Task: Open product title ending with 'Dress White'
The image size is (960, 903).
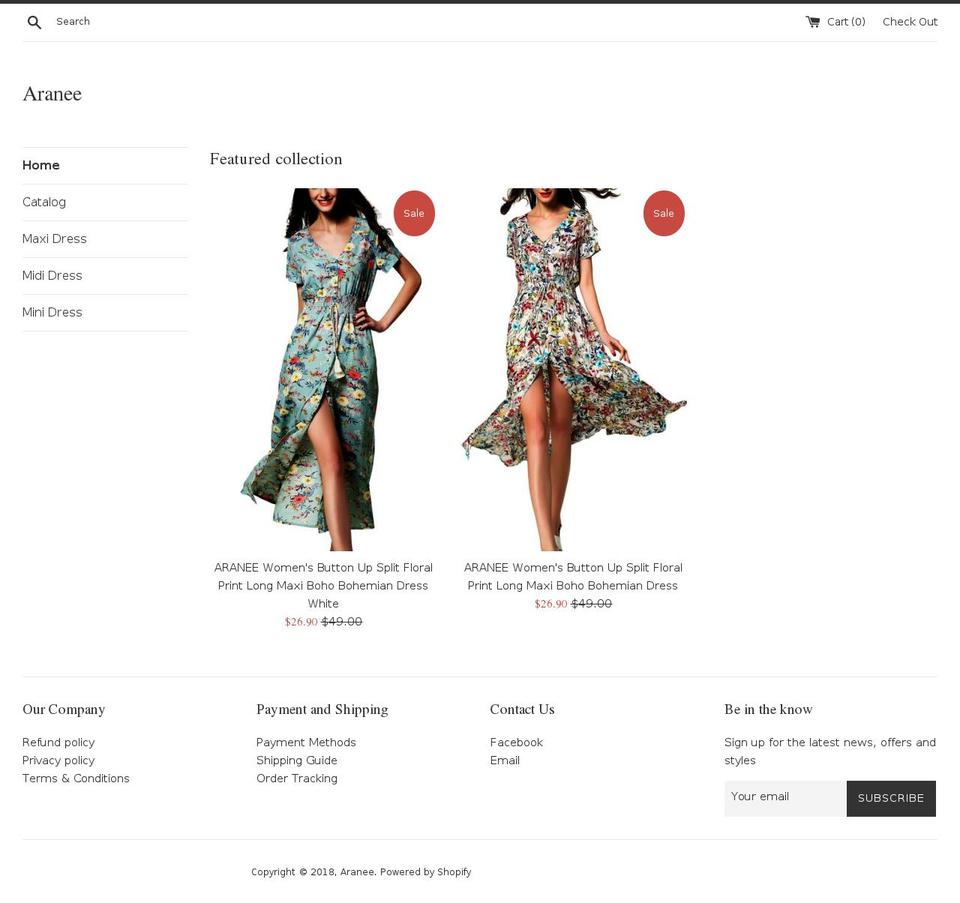Action: (x=323, y=585)
